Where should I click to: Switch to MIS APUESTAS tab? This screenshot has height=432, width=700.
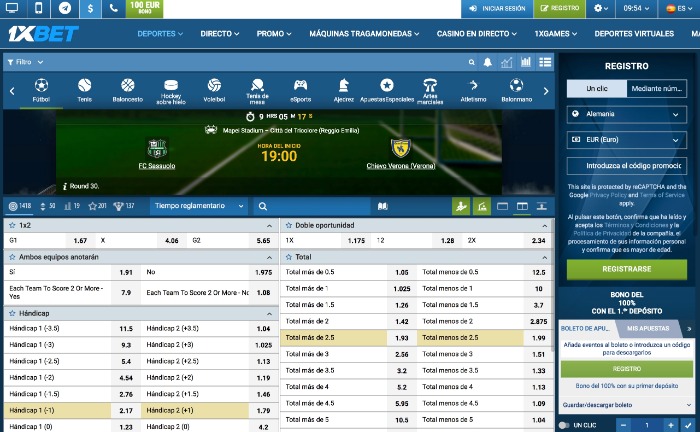[648, 328]
